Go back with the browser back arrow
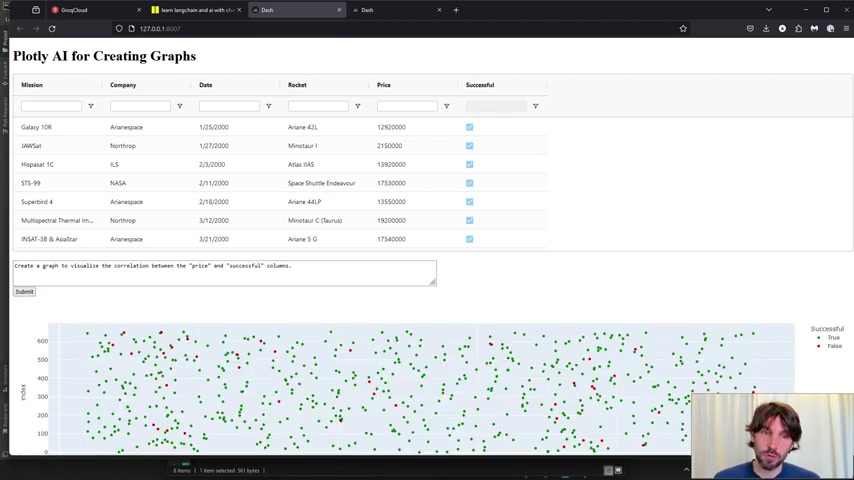Screen dimensions: 854x480 pos(20,29)
